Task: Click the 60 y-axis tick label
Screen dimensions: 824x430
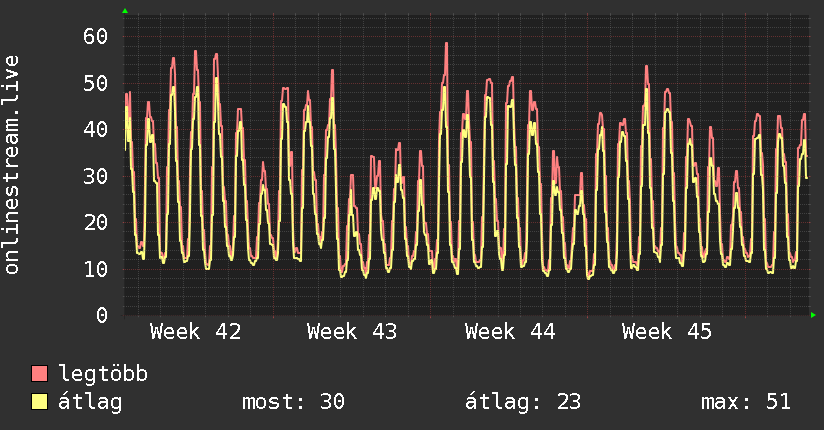Action: click(96, 36)
